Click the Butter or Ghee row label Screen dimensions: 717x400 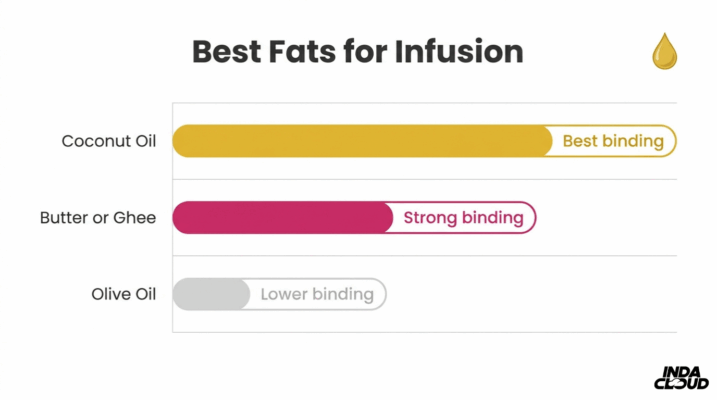tap(98, 218)
